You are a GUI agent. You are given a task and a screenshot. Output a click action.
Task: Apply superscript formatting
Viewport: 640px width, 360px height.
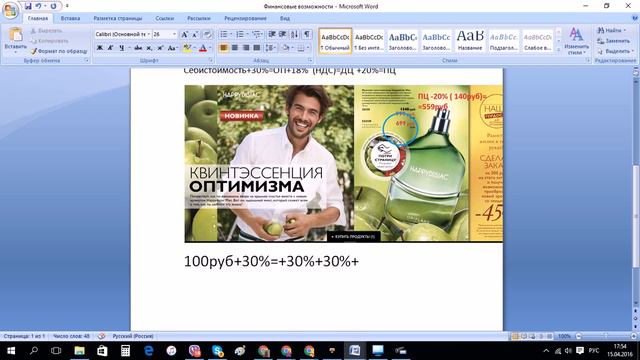pyautogui.click(x=160, y=48)
